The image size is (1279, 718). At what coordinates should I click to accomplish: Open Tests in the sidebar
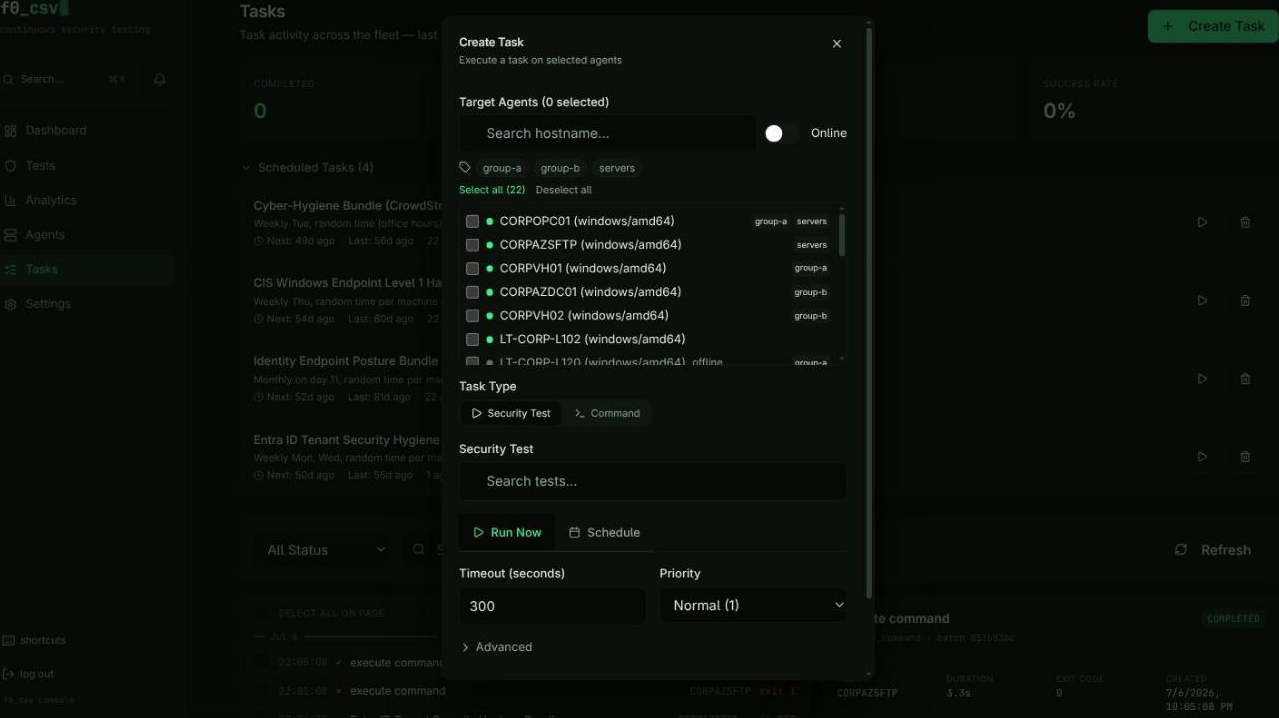click(x=87, y=166)
